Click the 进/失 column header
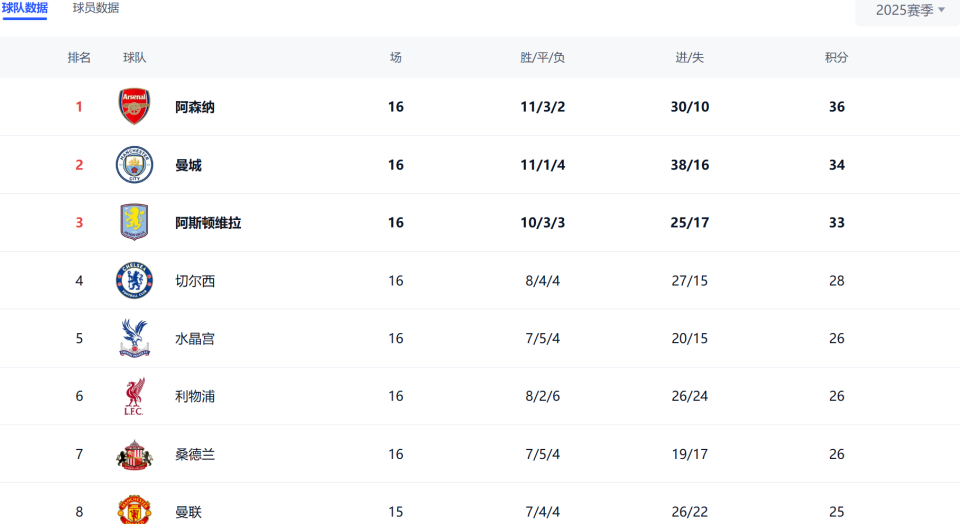This screenshot has width=960, height=524. pyautogui.click(x=690, y=58)
